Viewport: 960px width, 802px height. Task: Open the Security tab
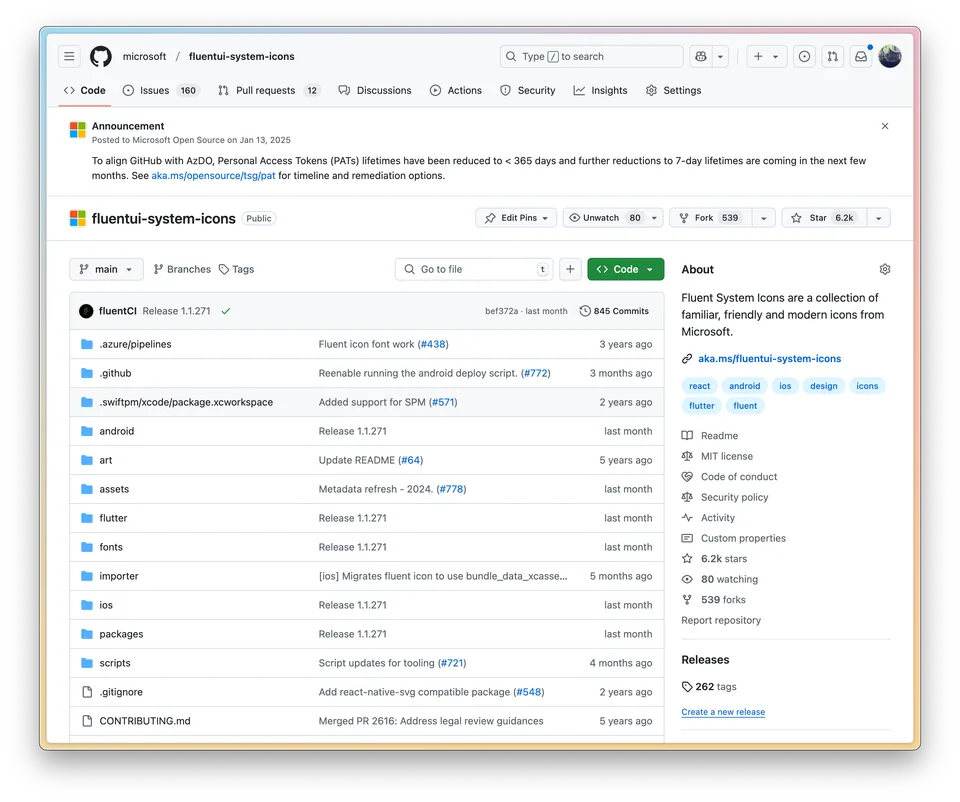click(x=528, y=91)
